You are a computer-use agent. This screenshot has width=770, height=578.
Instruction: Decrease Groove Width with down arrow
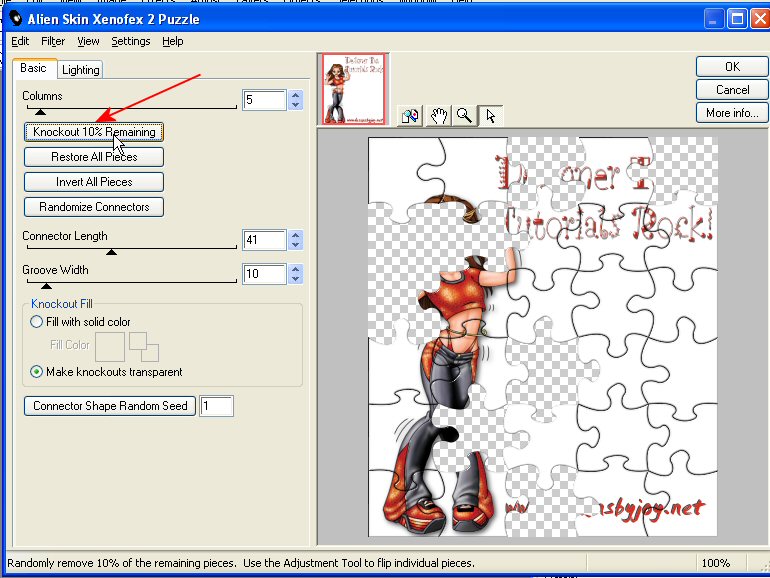pos(296,279)
